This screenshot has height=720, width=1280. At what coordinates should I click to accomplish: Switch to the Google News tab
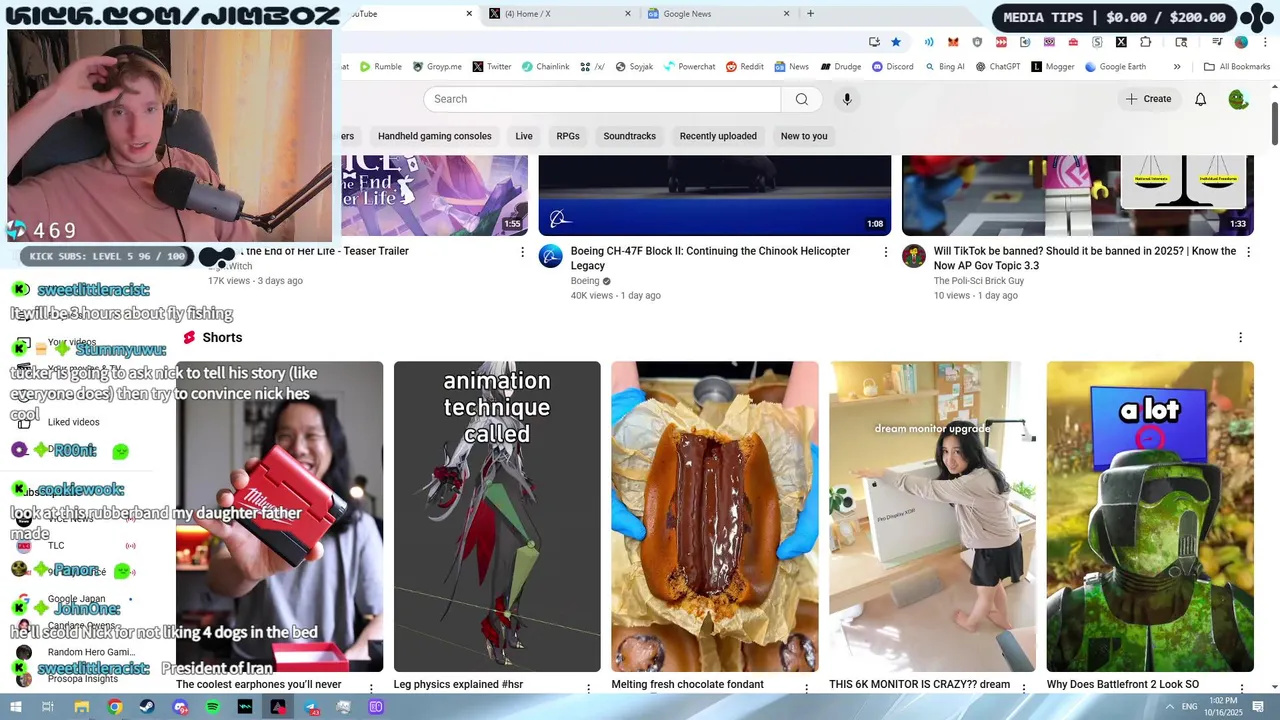coord(718,14)
